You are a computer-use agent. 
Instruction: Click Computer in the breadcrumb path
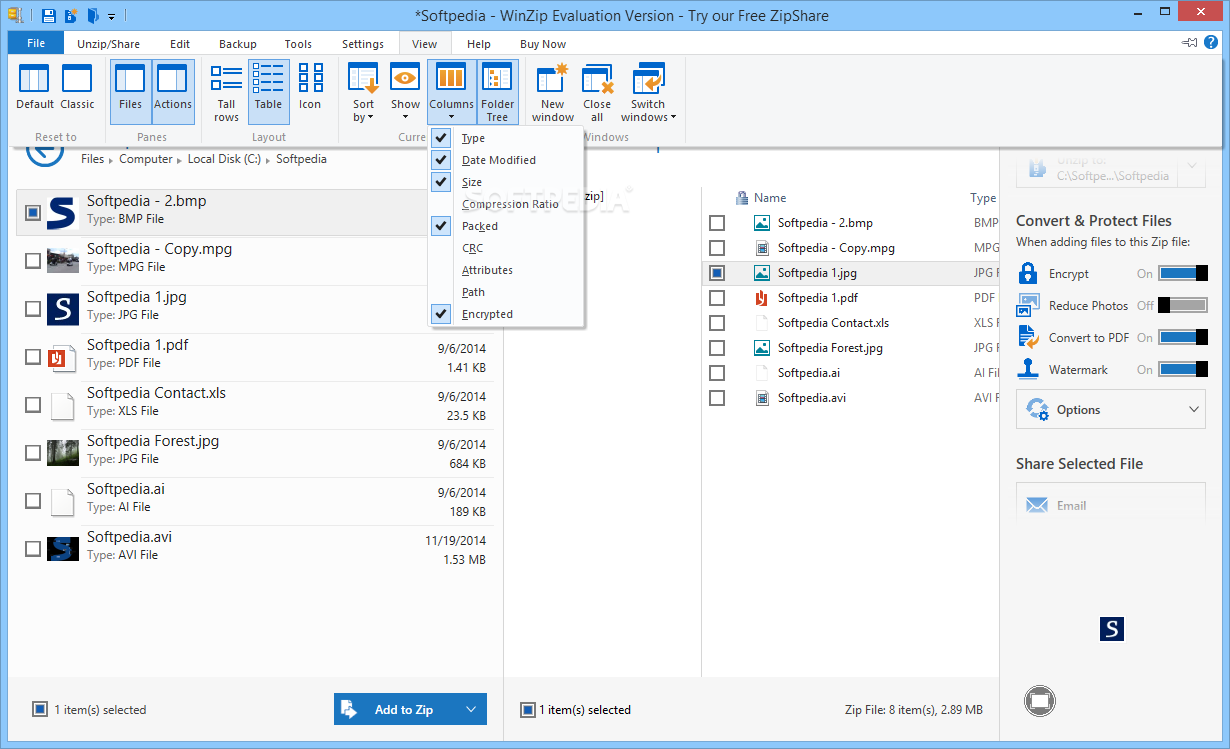pyautogui.click(x=145, y=159)
